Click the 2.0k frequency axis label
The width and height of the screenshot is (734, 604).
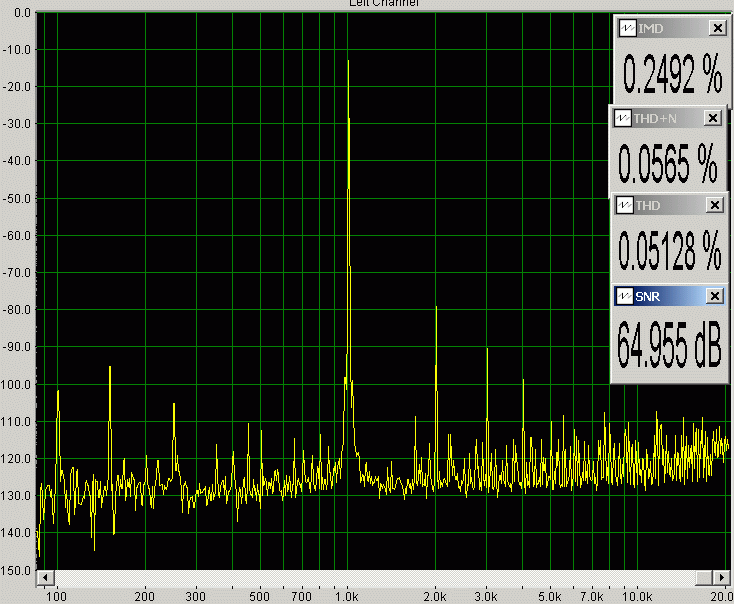pos(435,597)
